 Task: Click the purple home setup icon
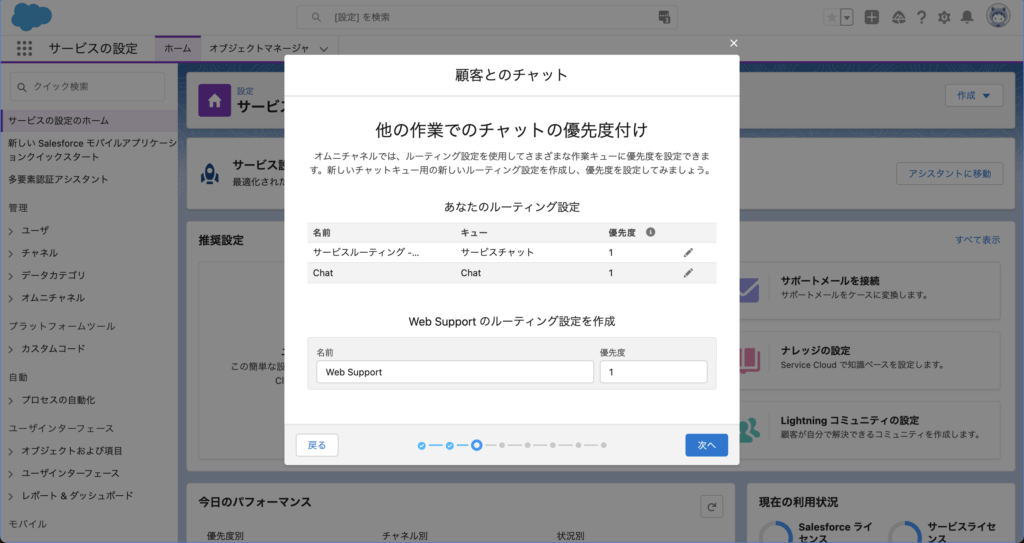click(214, 101)
